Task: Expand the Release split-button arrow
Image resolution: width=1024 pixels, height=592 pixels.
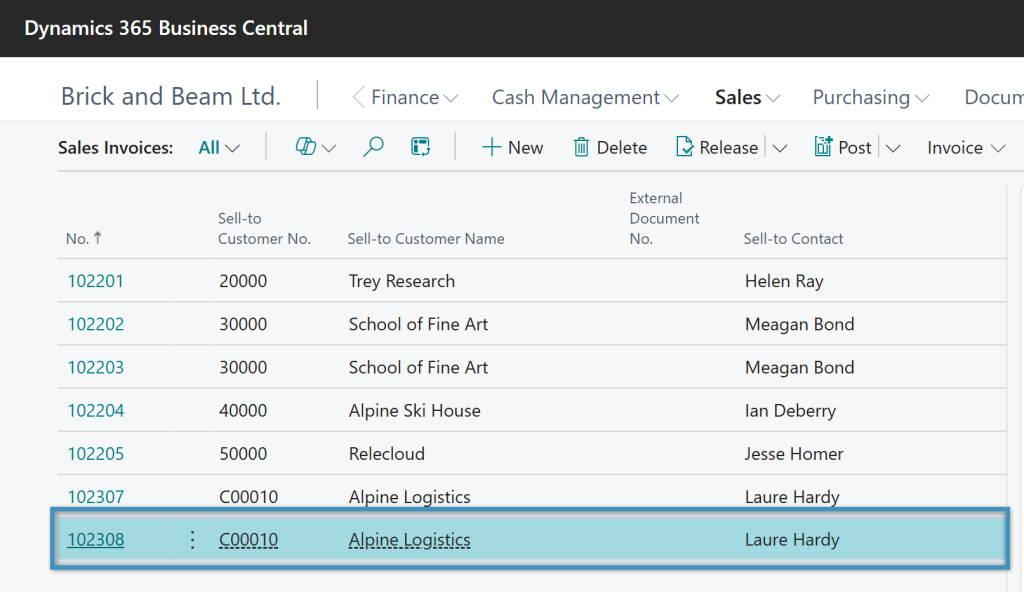Action: coord(780,148)
